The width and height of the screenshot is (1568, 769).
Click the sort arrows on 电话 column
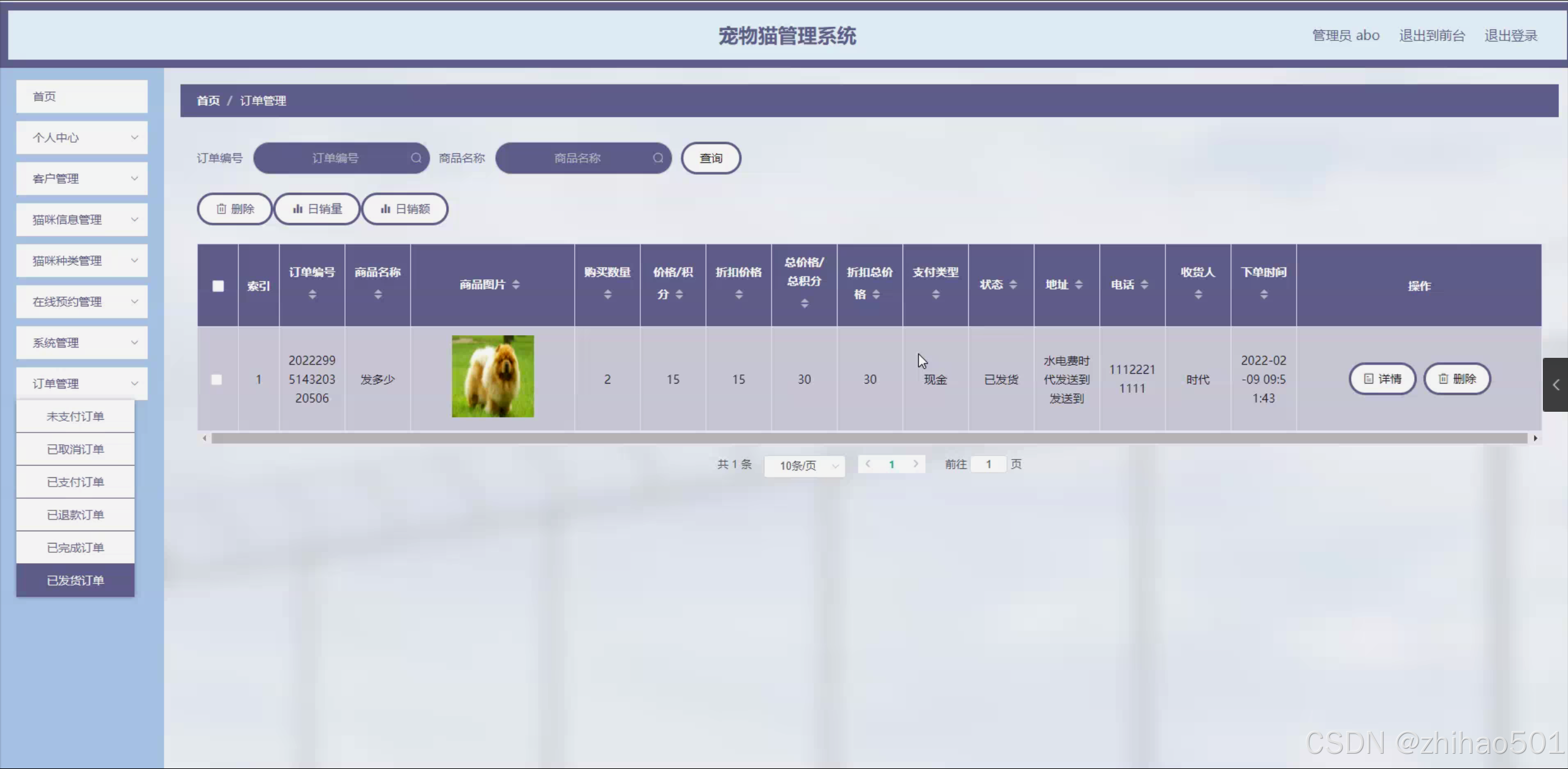[x=1144, y=284]
